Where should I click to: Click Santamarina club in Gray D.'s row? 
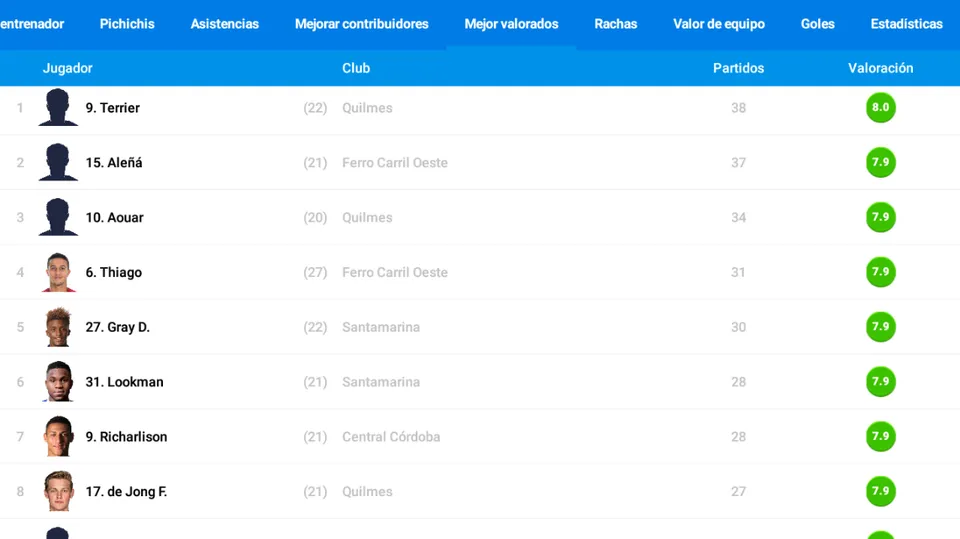coord(381,327)
